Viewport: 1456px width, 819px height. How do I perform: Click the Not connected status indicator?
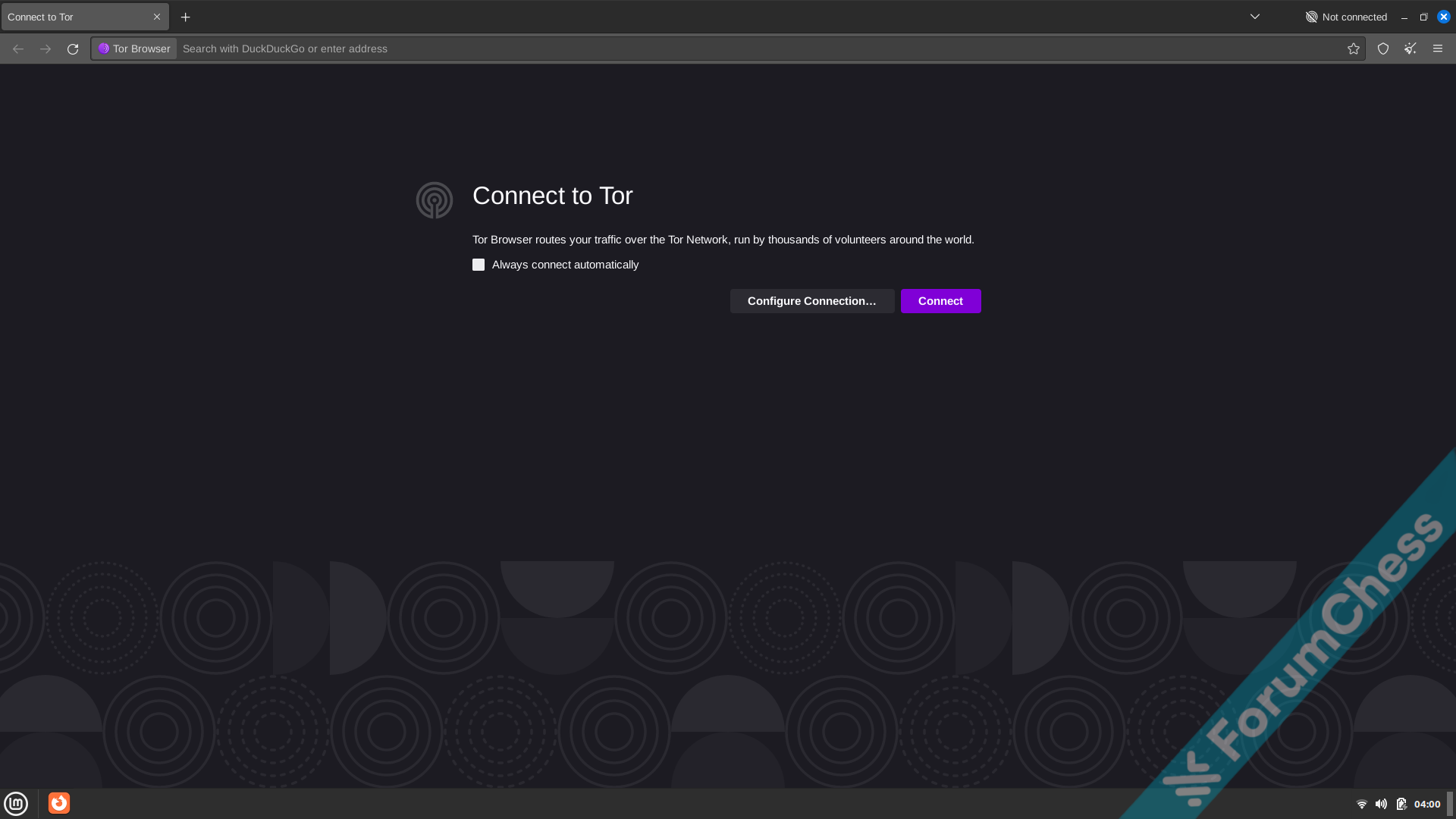[x=1346, y=17]
